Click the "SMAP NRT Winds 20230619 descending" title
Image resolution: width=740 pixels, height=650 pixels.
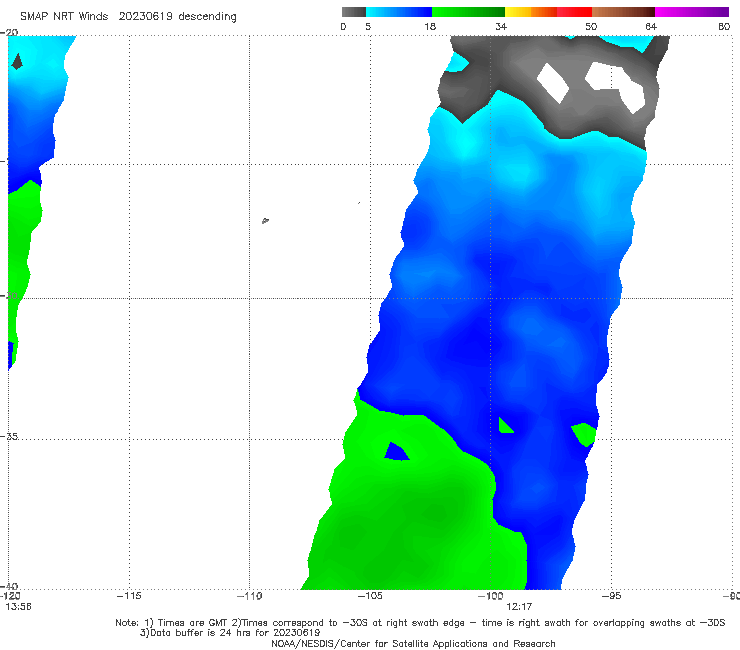coord(128,17)
